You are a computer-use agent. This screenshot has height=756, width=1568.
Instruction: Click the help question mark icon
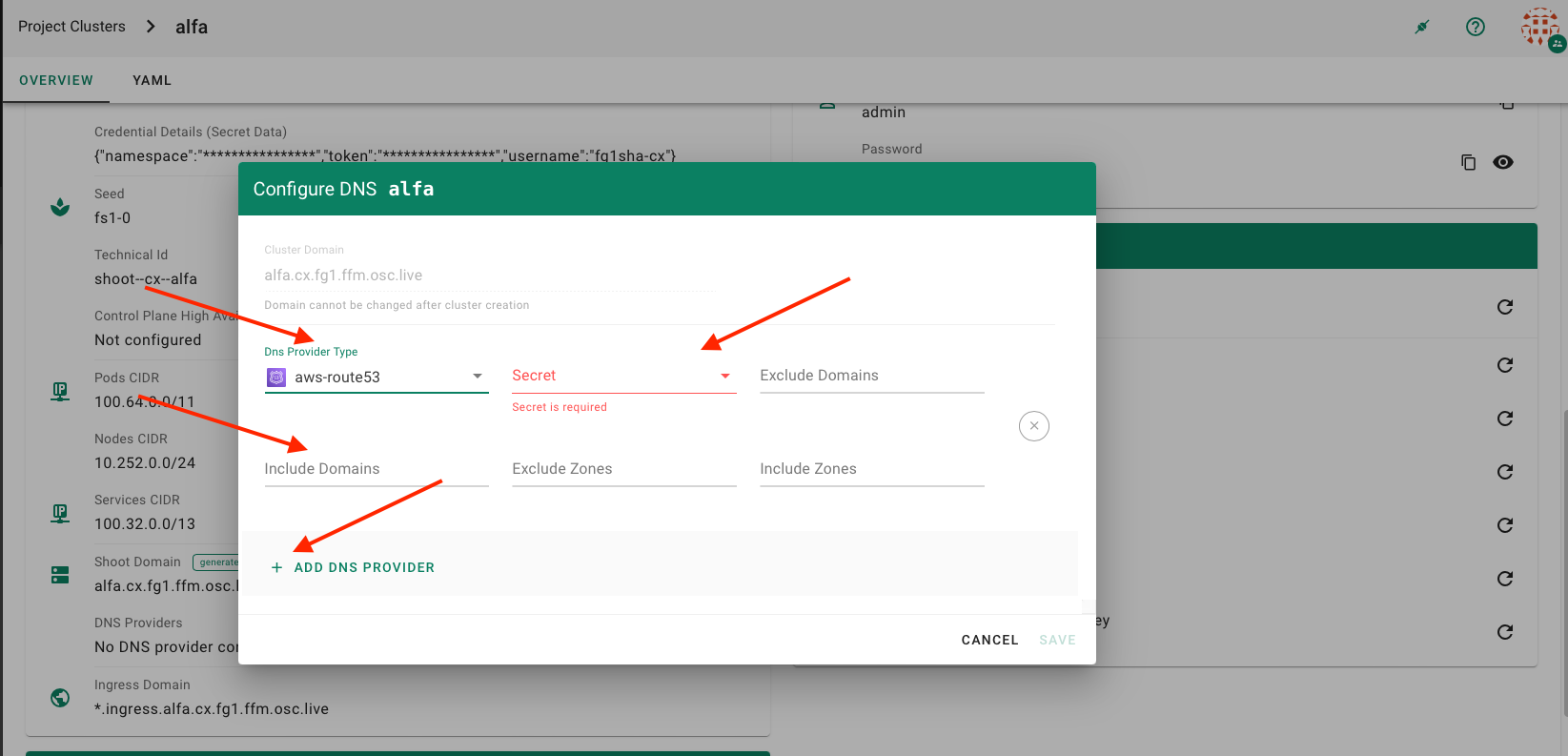(x=1475, y=27)
